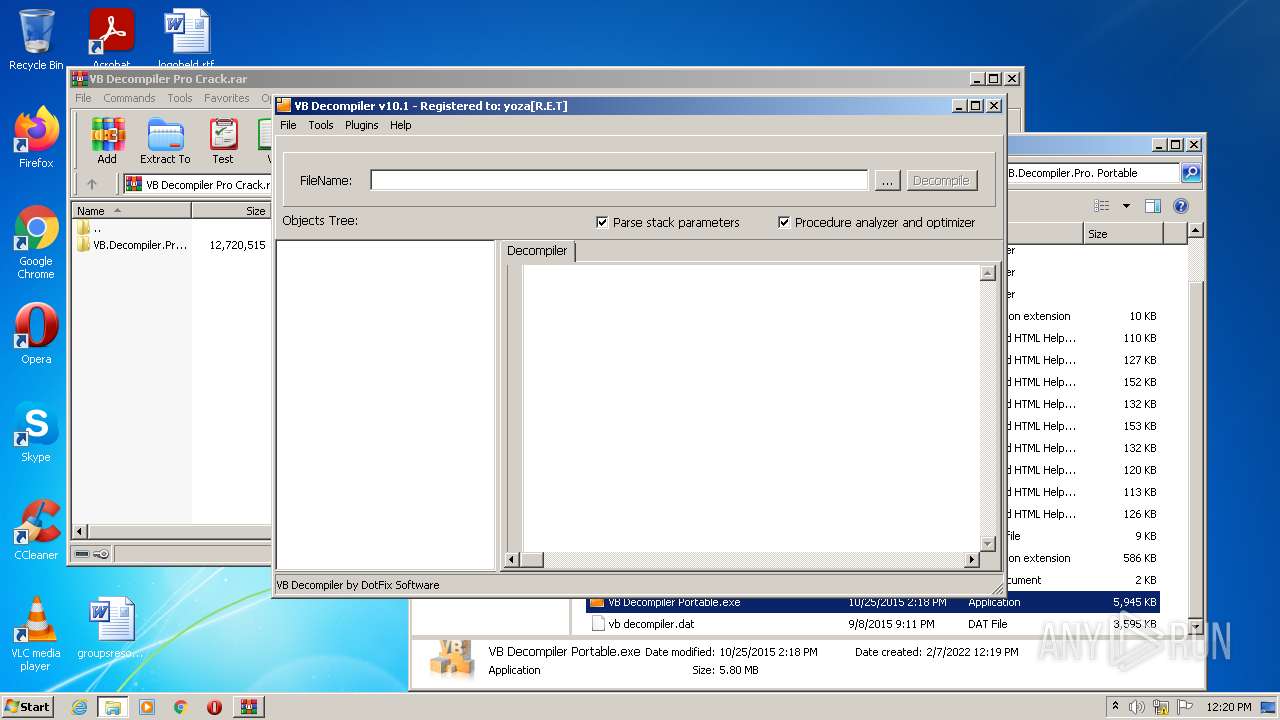Click Size column header in WinRAR
The height and width of the screenshot is (720, 1280).
(231, 211)
